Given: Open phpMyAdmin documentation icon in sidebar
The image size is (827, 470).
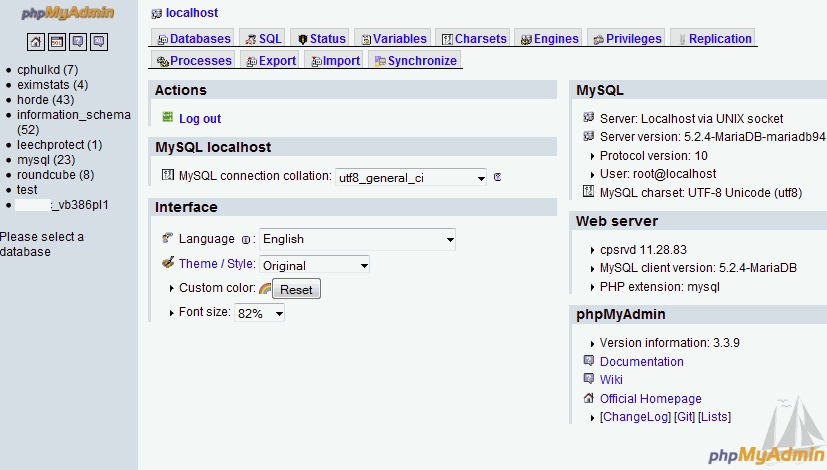Looking at the screenshot, I should (x=78, y=42).
